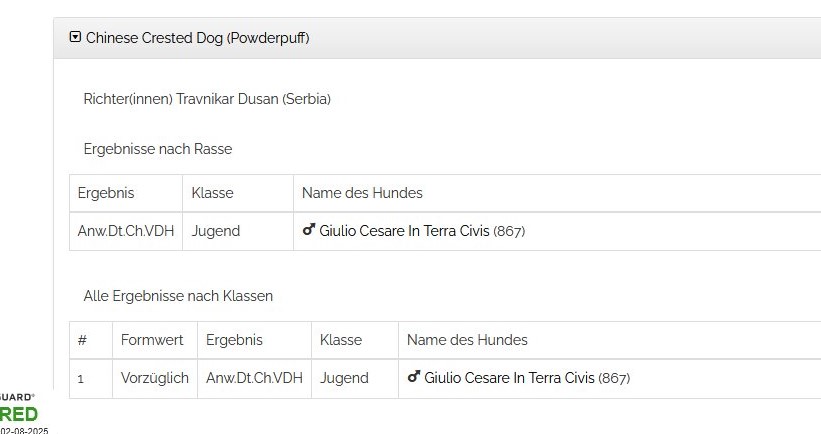The width and height of the screenshot is (821, 434).
Task: Click the Ergebnisse nach Rasse heading
Action: pos(157,149)
